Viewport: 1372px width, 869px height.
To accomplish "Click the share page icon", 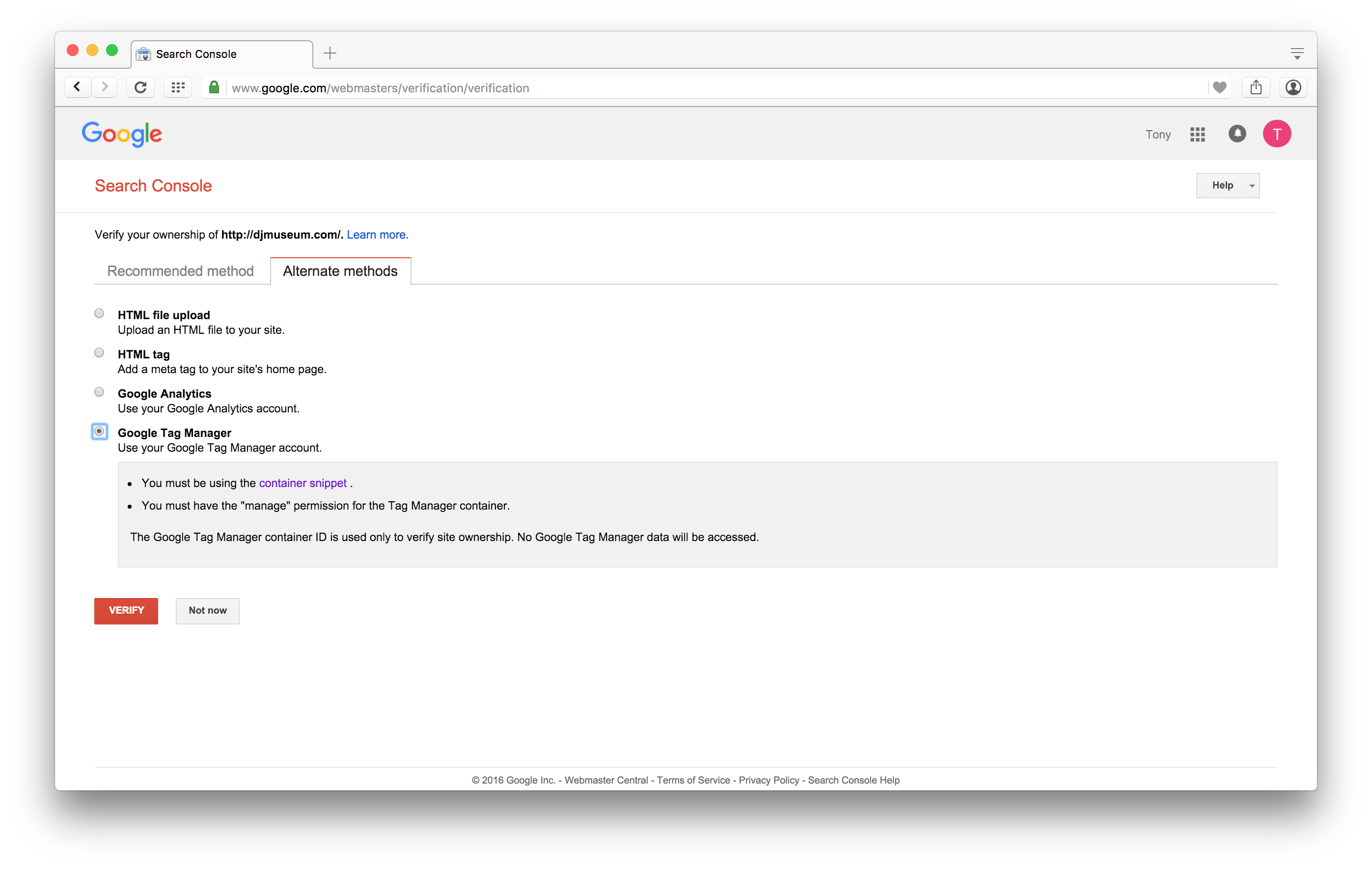I will tap(1256, 87).
